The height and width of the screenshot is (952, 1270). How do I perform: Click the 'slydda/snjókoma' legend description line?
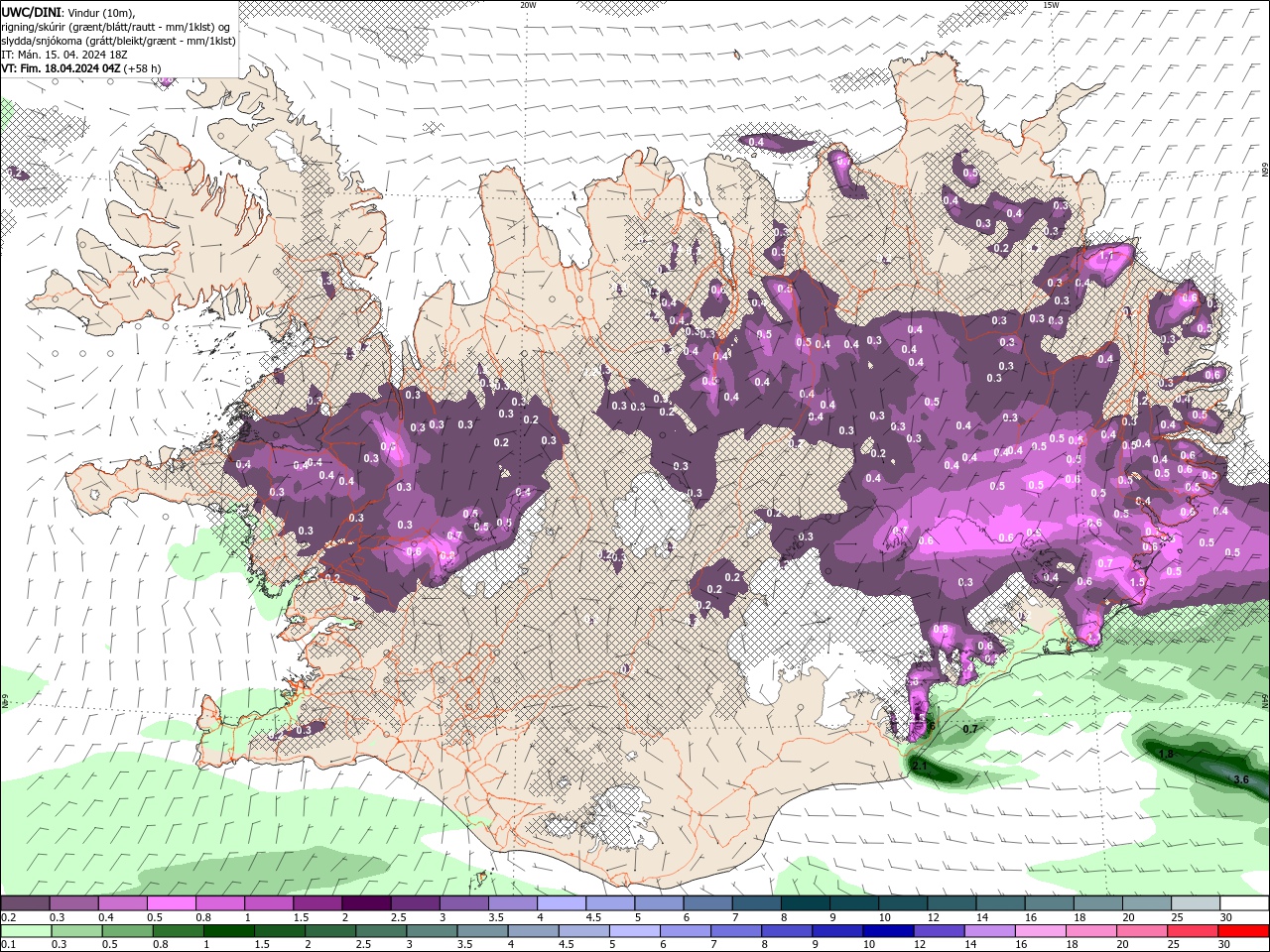(117, 41)
